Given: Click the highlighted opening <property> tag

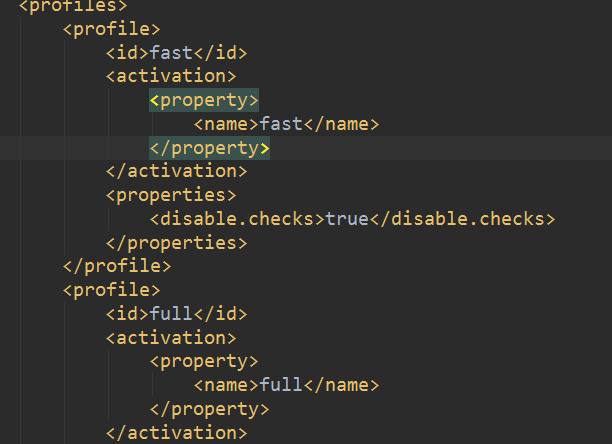Looking at the screenshot, I should coord(204,100).
